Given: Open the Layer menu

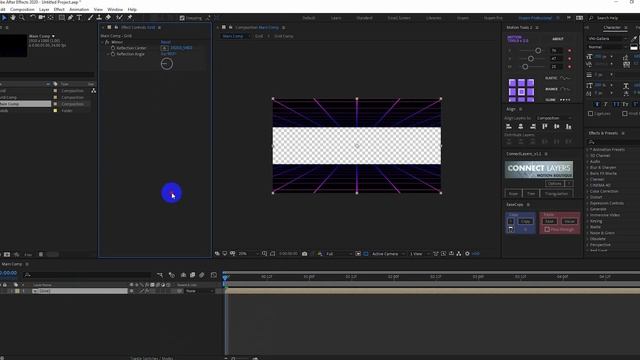Looking at the screenshot, I should pos(44,9).
